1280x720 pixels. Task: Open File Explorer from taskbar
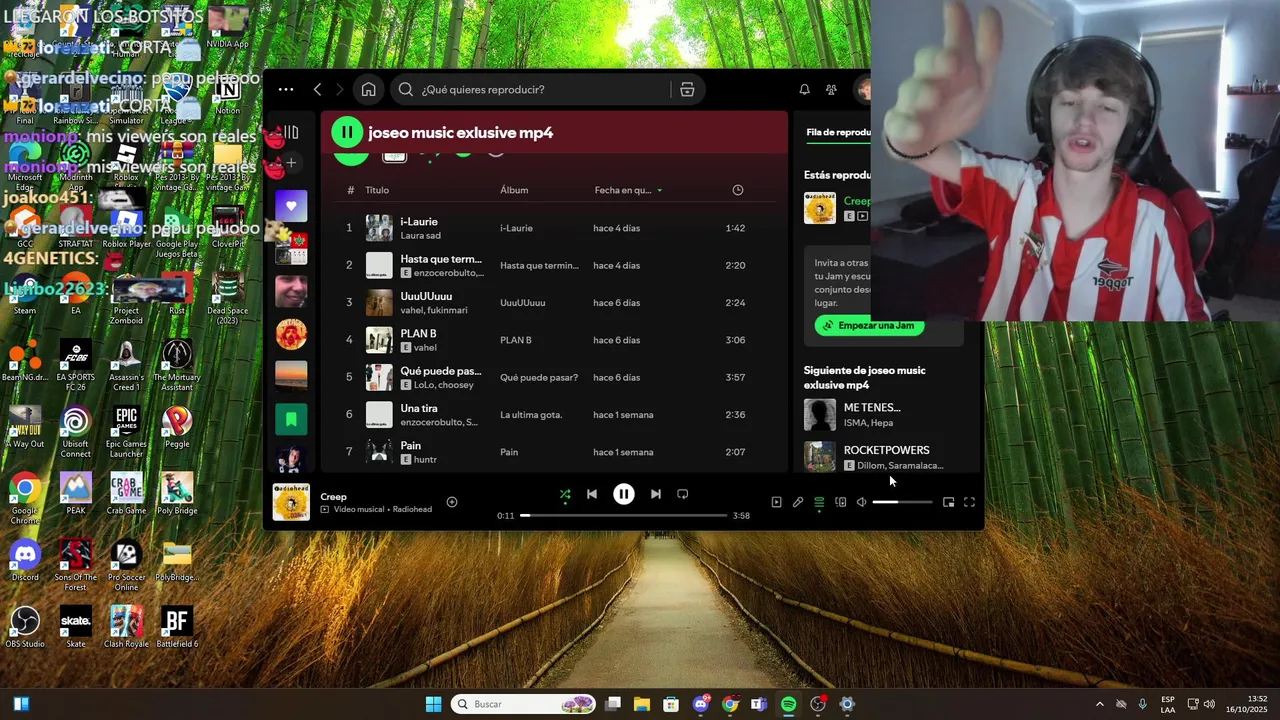click(x=642, y=704)
